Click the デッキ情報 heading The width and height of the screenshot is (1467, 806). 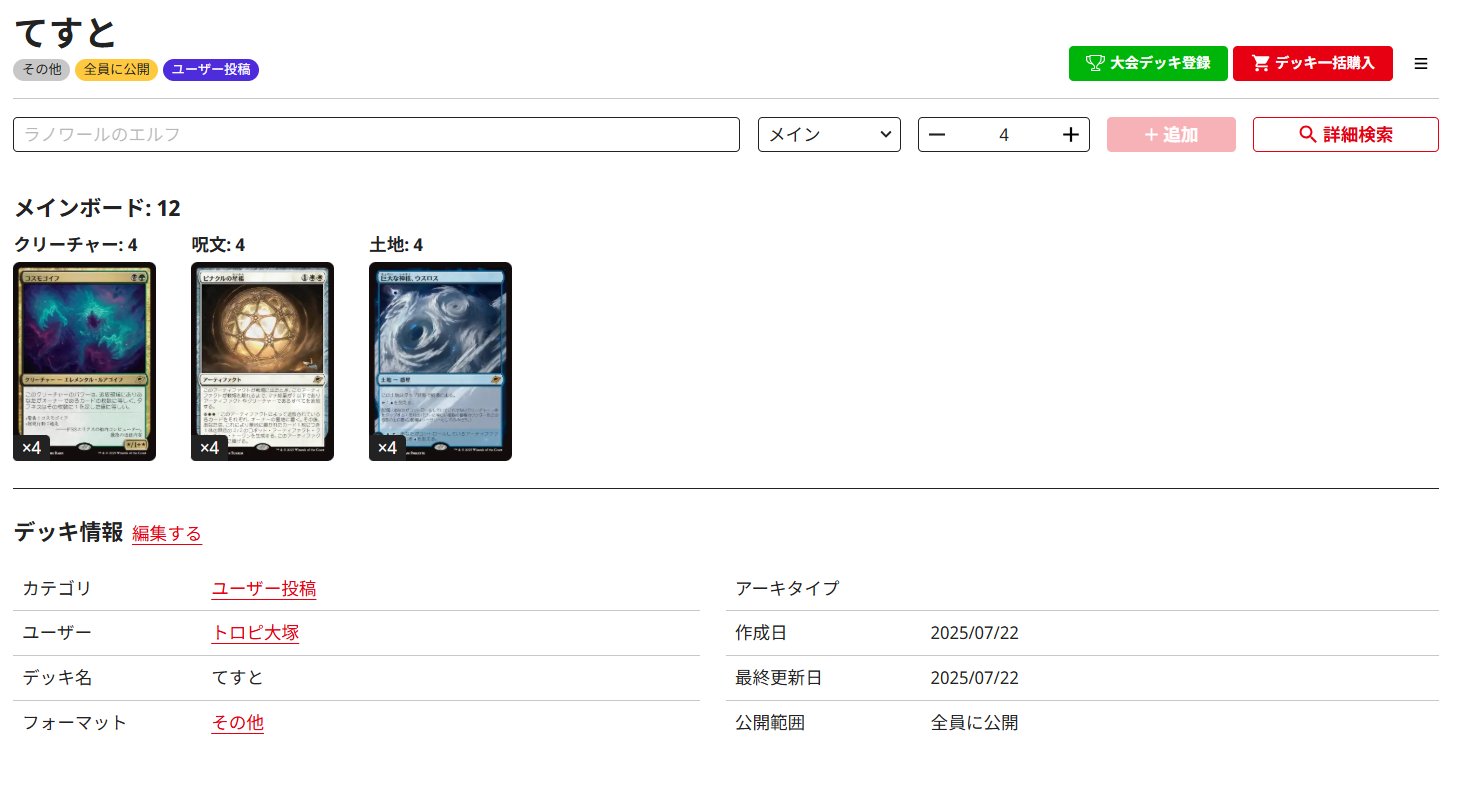(x=68, y=533)
